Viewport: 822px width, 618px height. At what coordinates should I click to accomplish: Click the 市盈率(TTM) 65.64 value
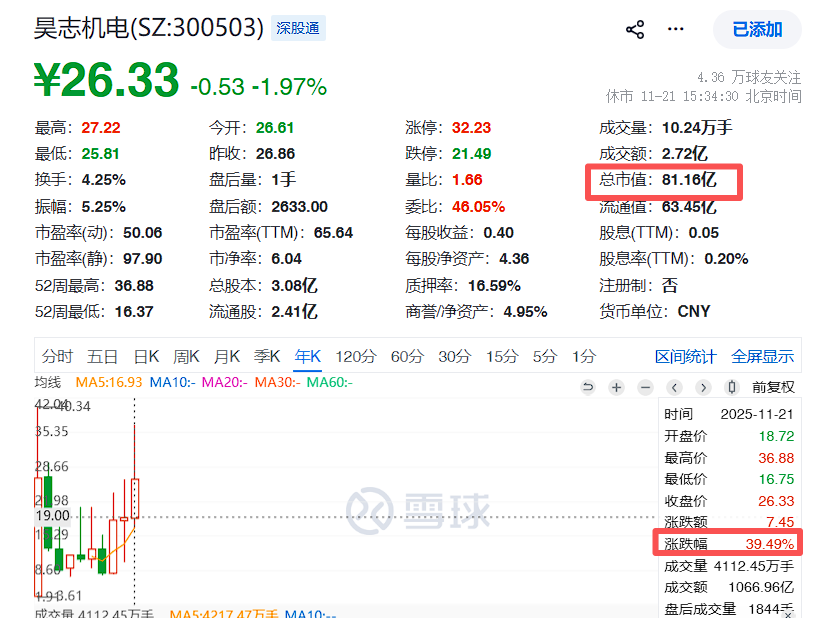click(333, 233)
